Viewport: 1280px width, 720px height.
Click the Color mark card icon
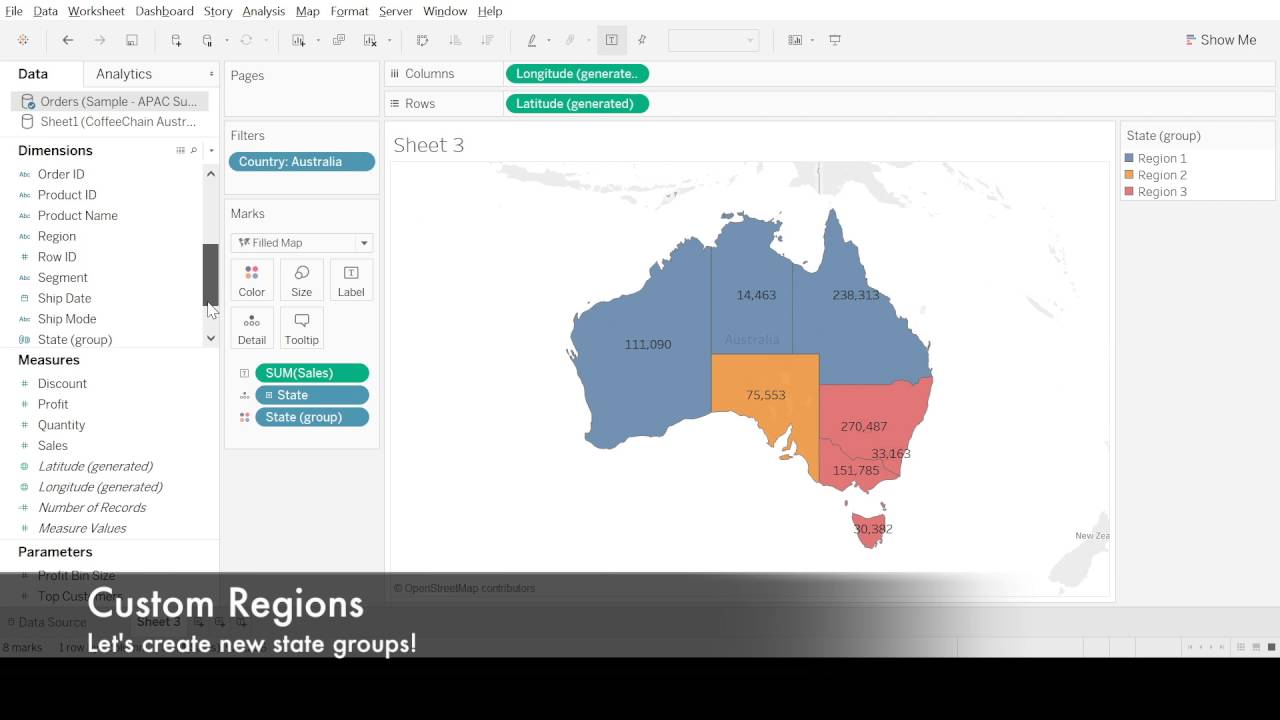(x=251, y=280)
